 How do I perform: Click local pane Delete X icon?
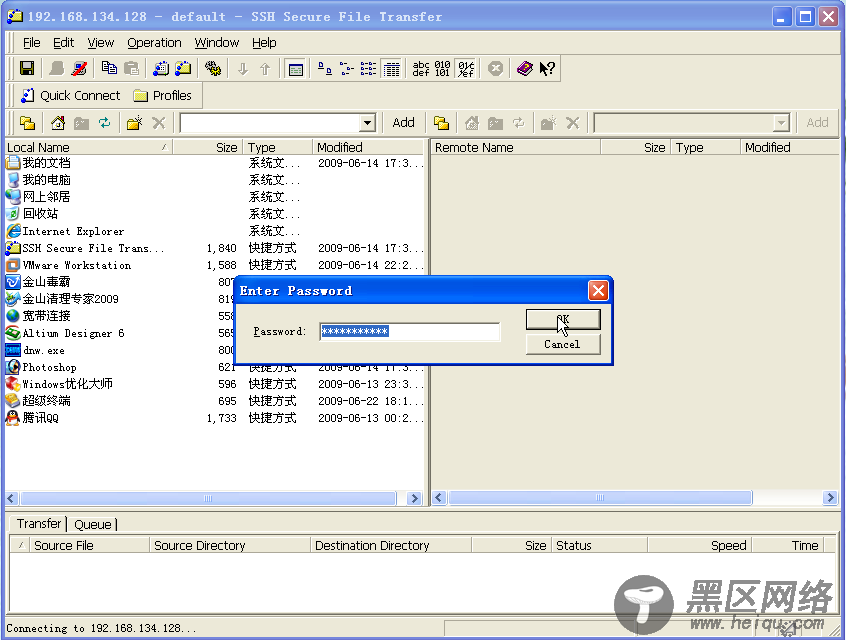pyautogui.click(x=158, y=123)
